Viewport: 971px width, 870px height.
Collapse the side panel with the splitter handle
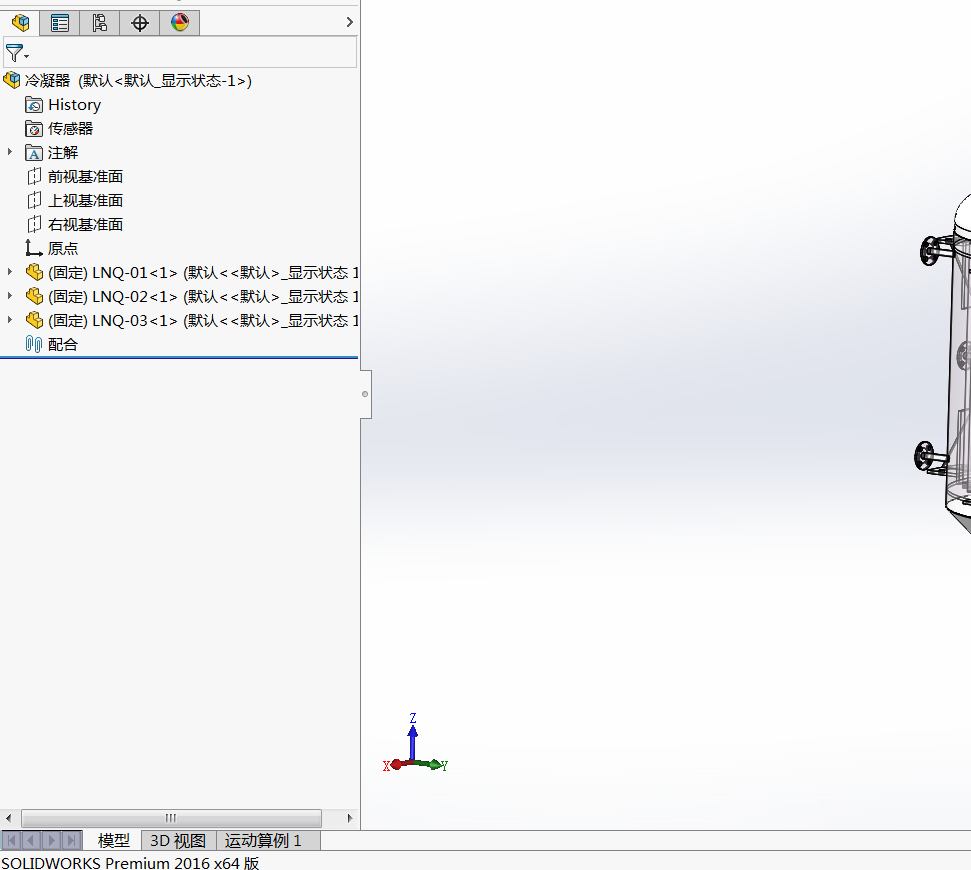[x=365, y=394]
